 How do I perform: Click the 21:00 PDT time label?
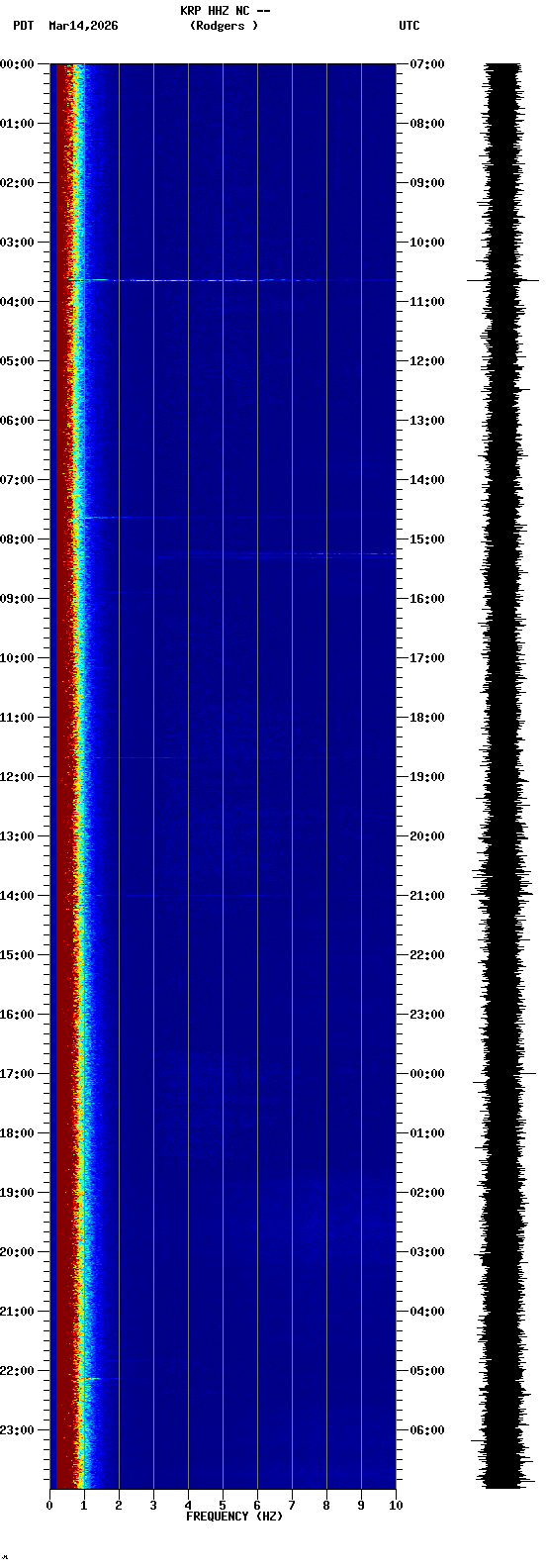coord(18,1312)
